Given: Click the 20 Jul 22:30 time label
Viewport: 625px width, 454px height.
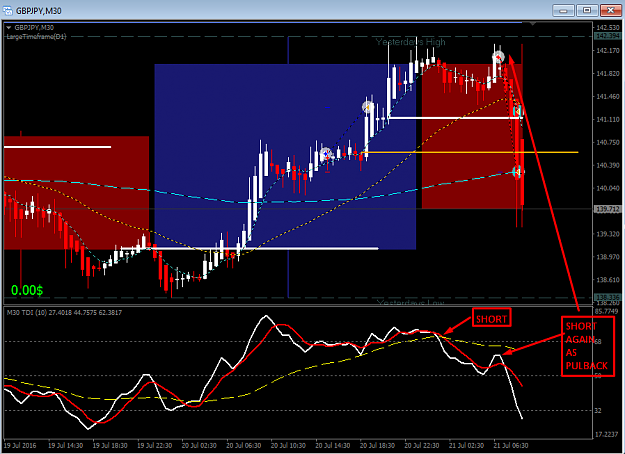Looking at the screenshot, I should (422, 445).
